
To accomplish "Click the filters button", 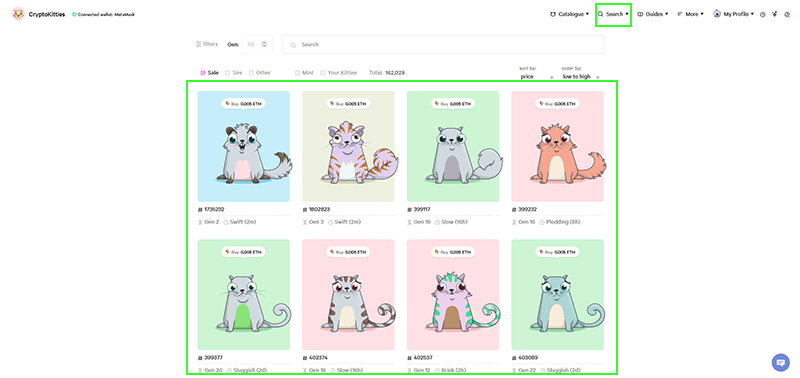I will click(207, 44).
